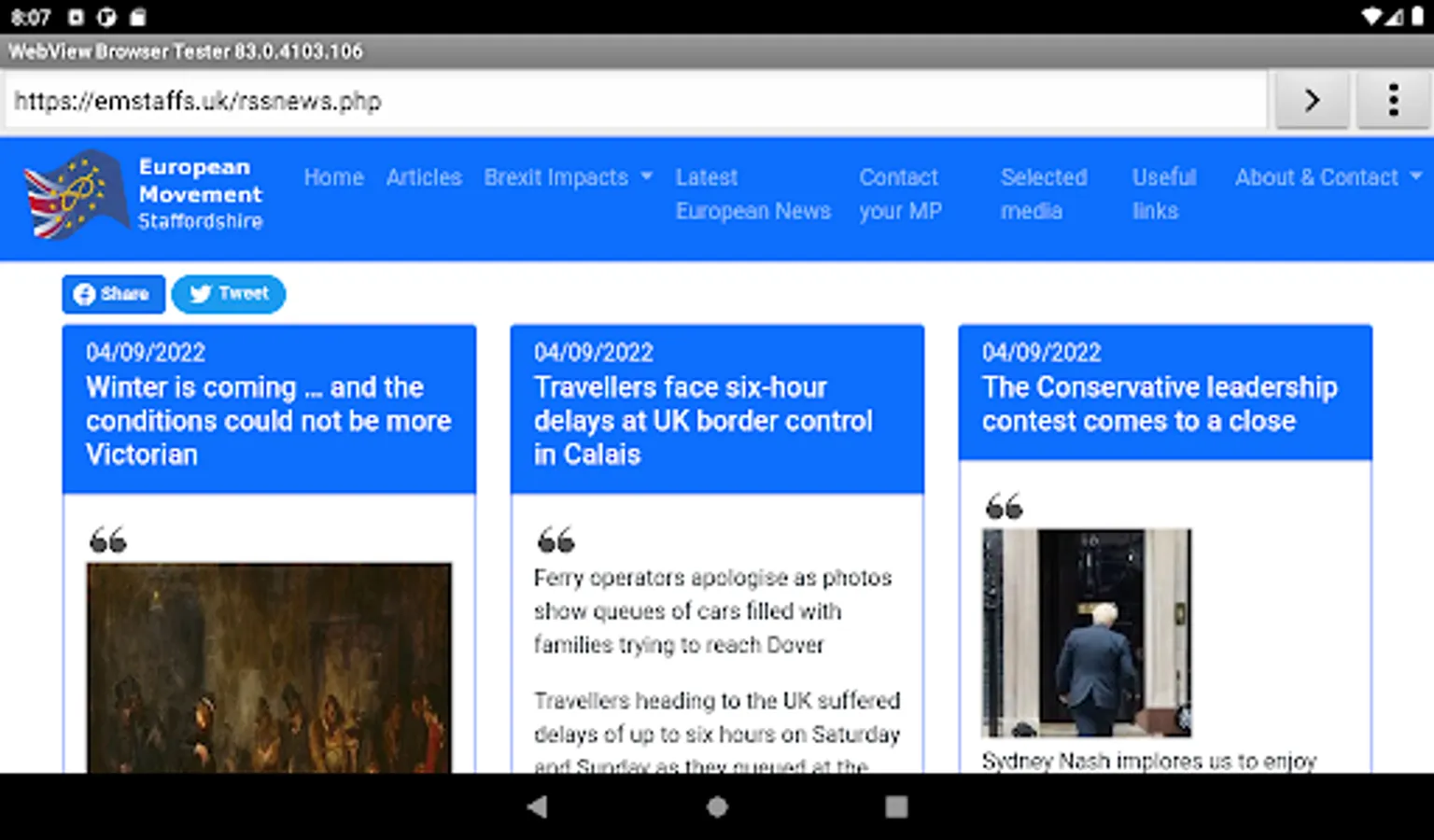Tweet this page with the Tweet button
This screenshot has width=1434, height=840.
tap(229, 294)
